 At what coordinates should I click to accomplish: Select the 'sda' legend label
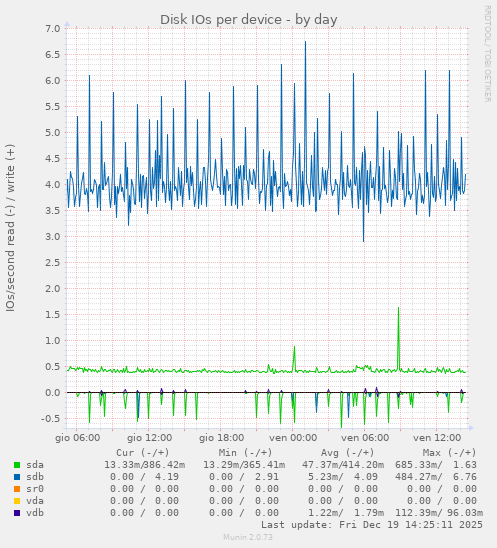click(x=35, y=465)
